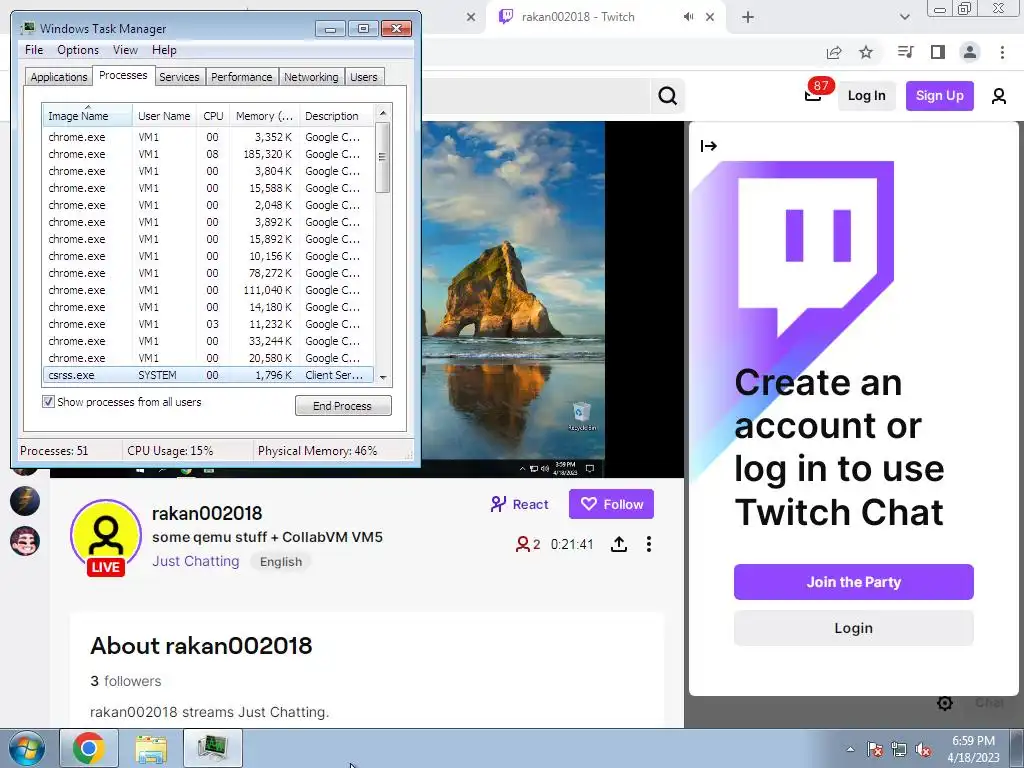Screen dimensions: 1024x768
Task: Click process list scrollbar thumb
Action: click(383, 157)
